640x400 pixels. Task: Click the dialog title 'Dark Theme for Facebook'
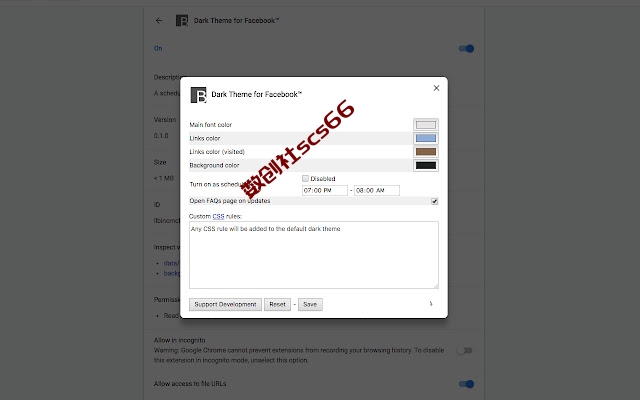point(256,94)
